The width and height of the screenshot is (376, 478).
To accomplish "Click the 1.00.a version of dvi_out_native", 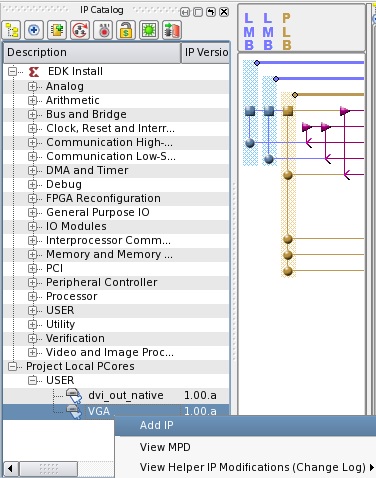I will point(200,396).
